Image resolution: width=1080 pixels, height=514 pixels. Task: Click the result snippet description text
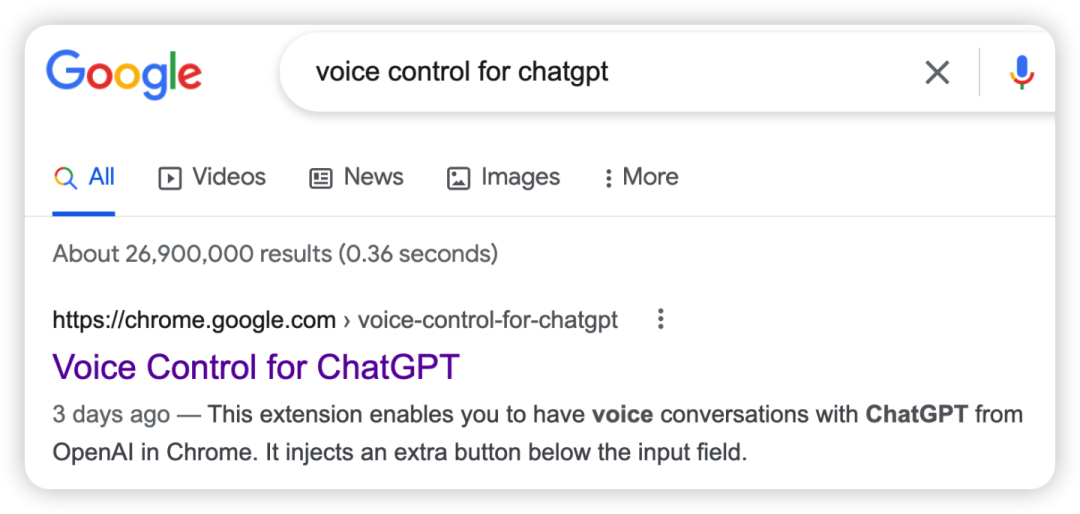[x=537, y=434]
